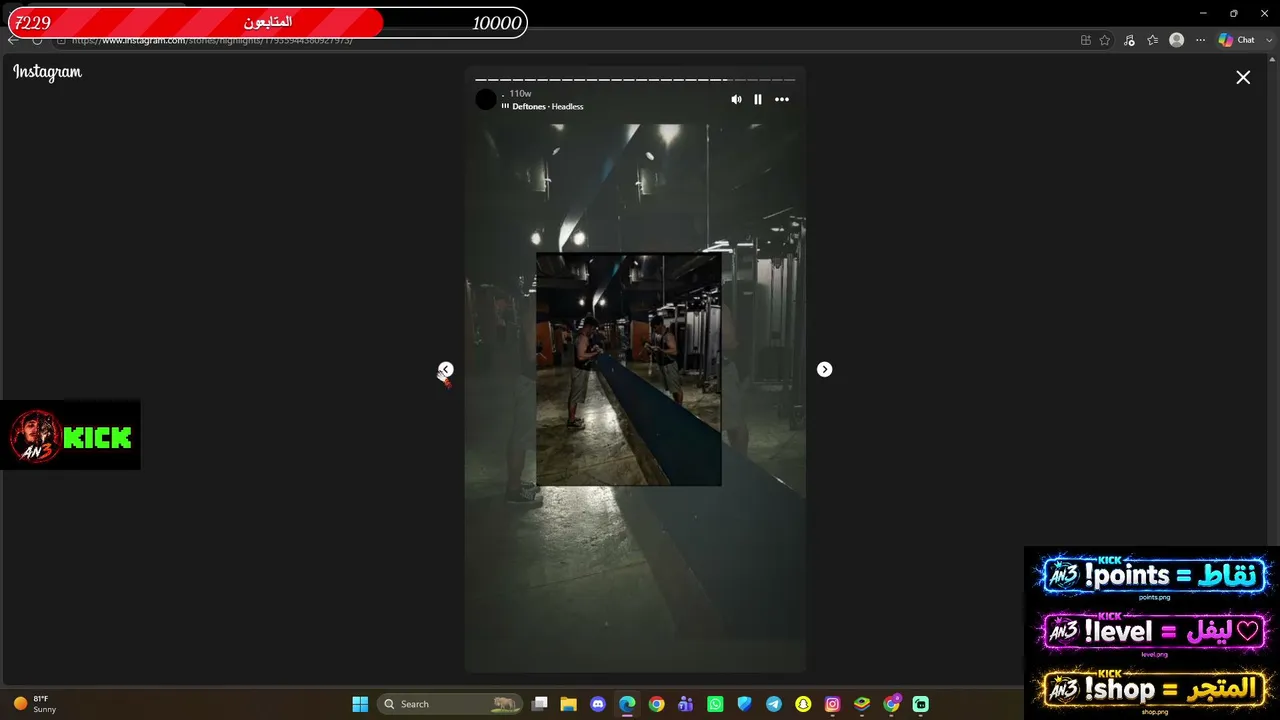This screenshot has width=1280, height=720.
Task: Open Task View on the taskbar
Action: click(540, 704)
